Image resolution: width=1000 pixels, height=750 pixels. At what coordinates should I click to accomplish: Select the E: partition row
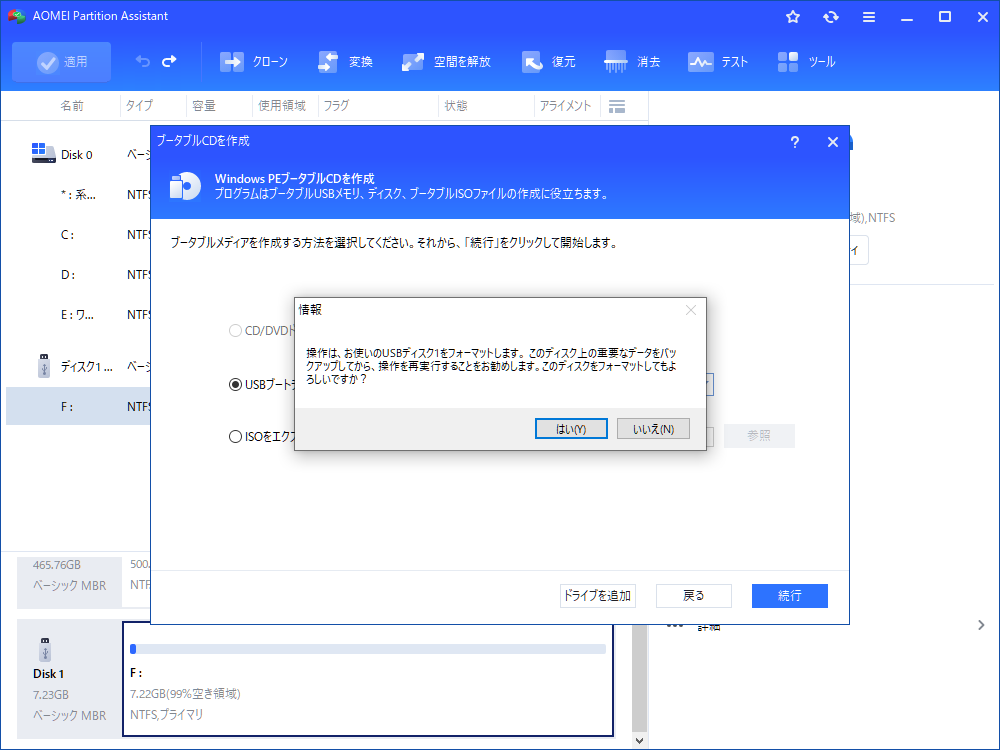click(x=78, y=314)
